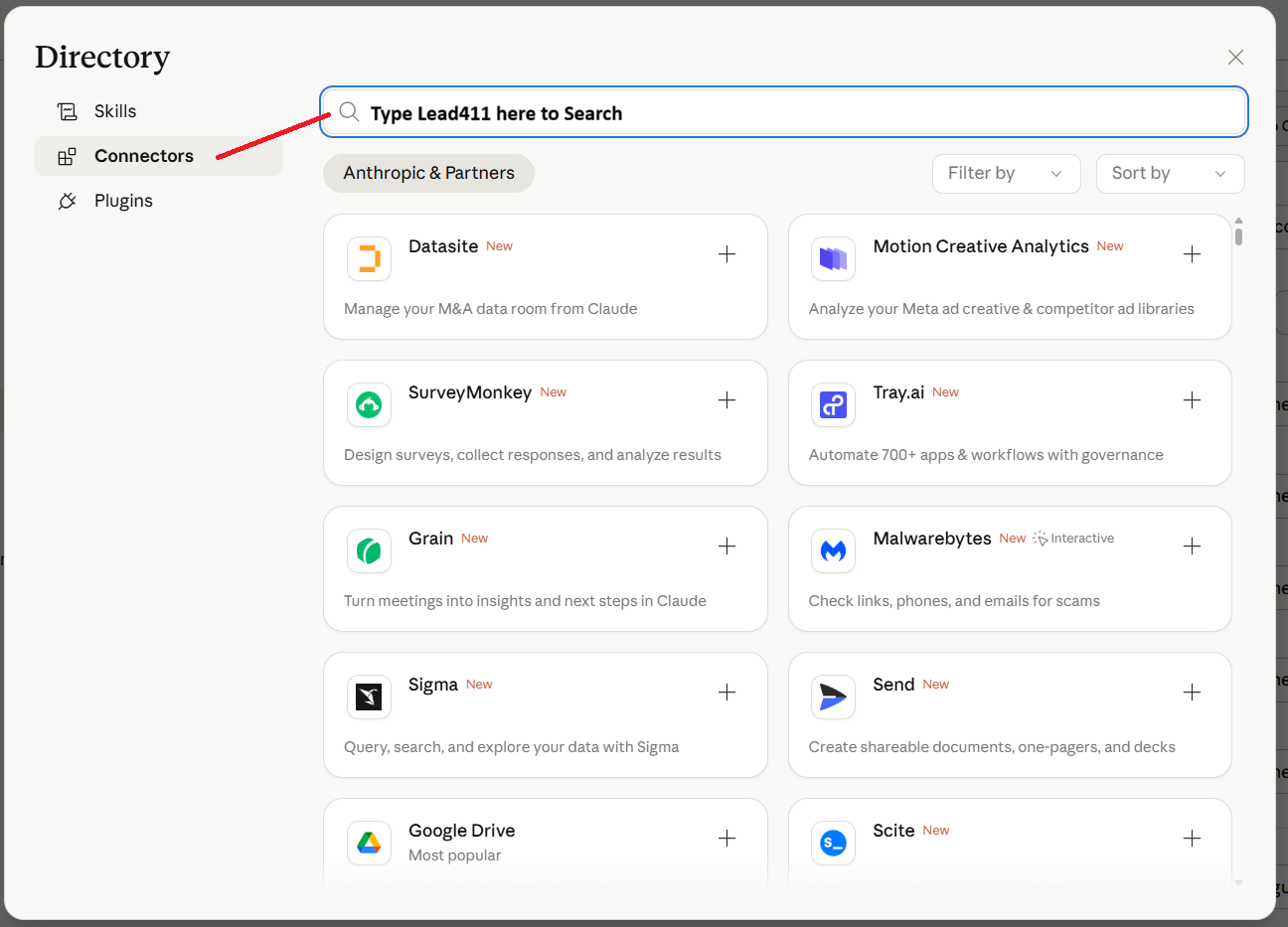Click the Tray.ai logo icon
Screen dimensions: 1288x927
[x=833, y=405]
